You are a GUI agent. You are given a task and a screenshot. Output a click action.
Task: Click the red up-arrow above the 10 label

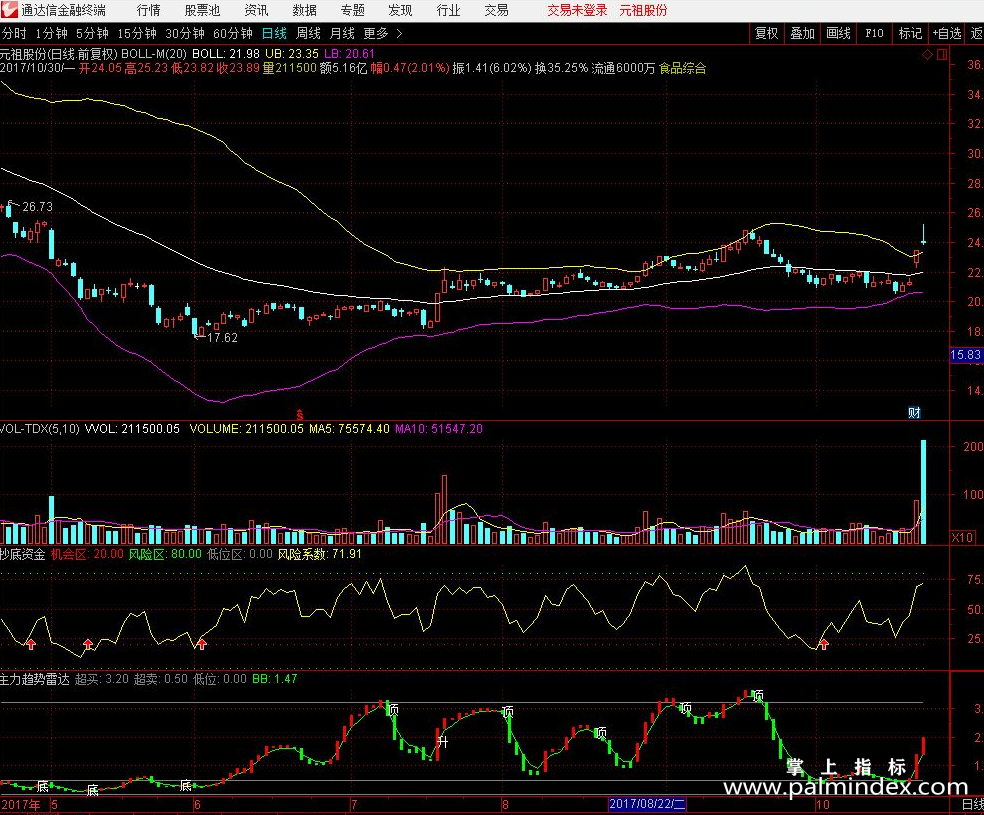coord(824,644)
